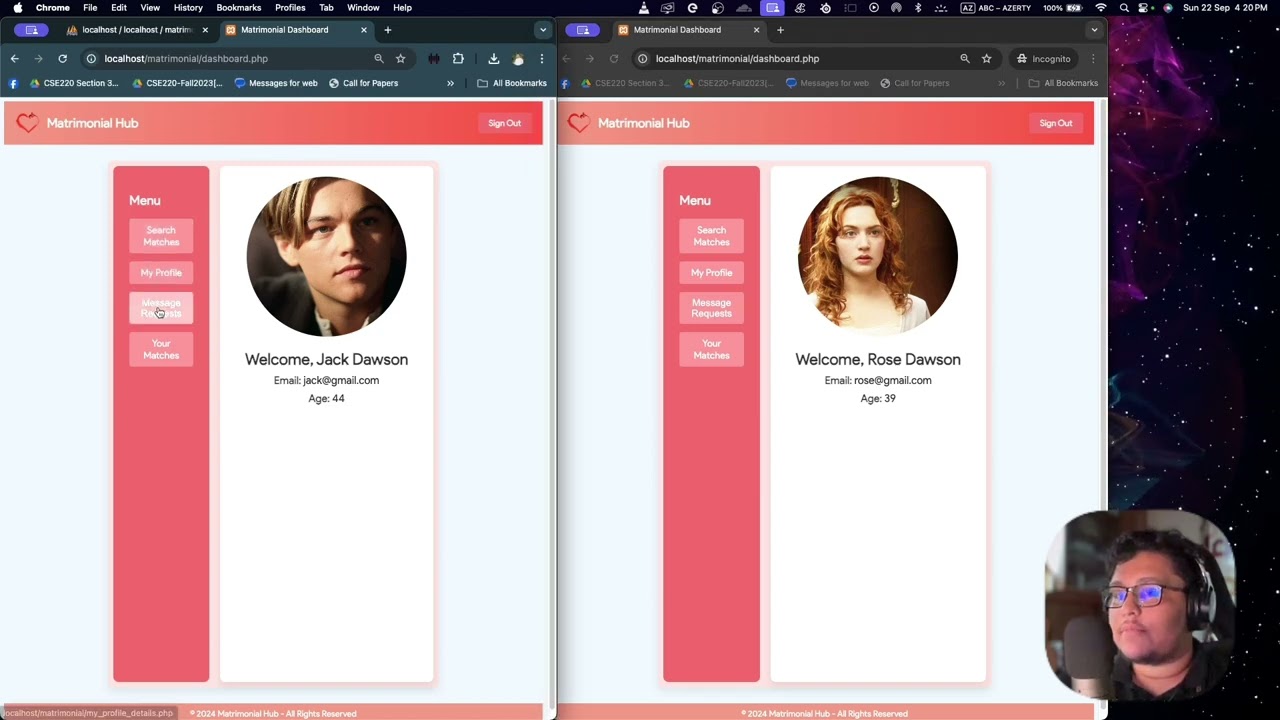Open Message Requests in Jack's menu
Screen dimensions: 1280x720
pyautogui.click(x=161, y=308)
